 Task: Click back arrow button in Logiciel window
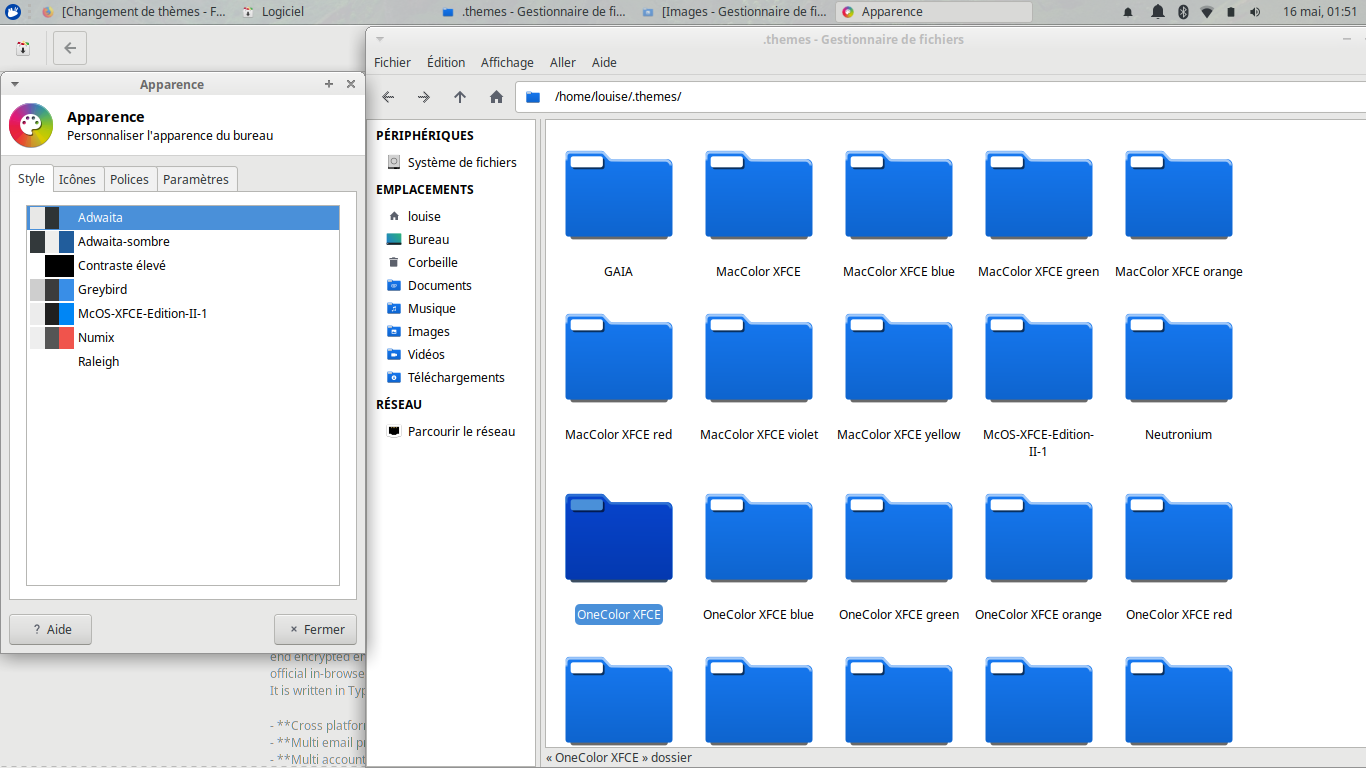click(x=69, y=48)
